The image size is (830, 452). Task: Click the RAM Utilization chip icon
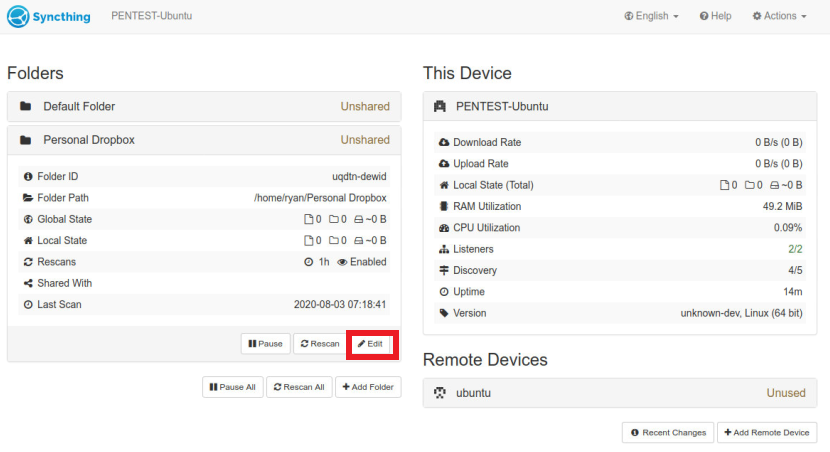click(444, 206)
